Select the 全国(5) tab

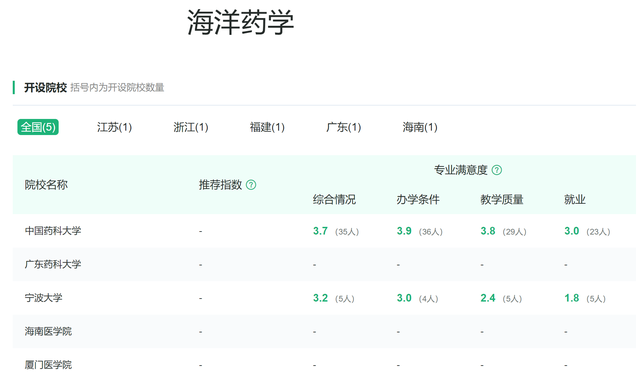38,127
